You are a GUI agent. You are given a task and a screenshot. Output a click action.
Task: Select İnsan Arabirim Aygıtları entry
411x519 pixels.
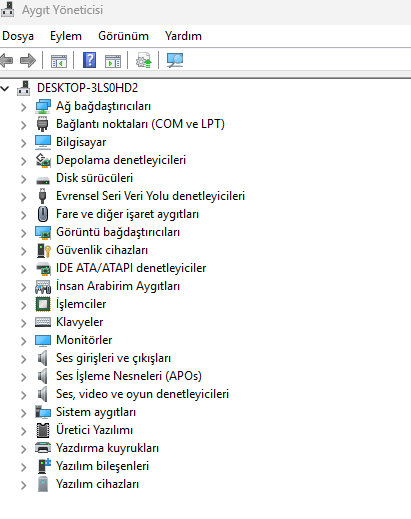tap(118, 286)
